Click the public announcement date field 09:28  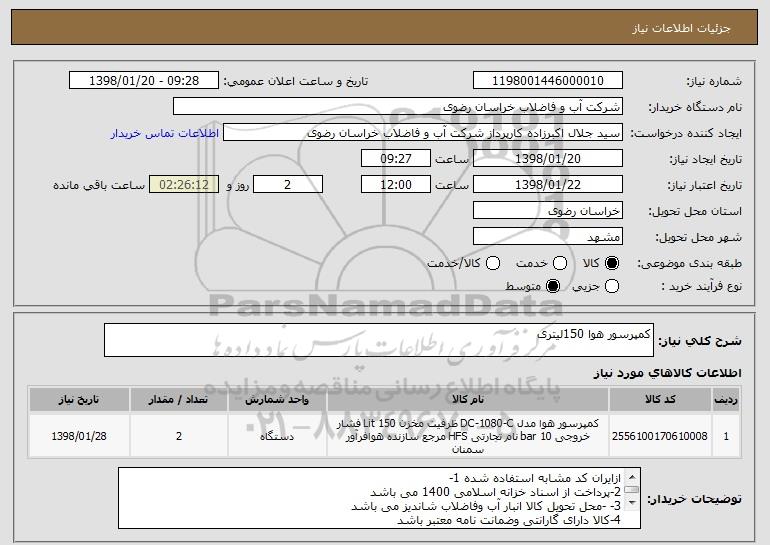pyautogui.click(x=144, y=81)
